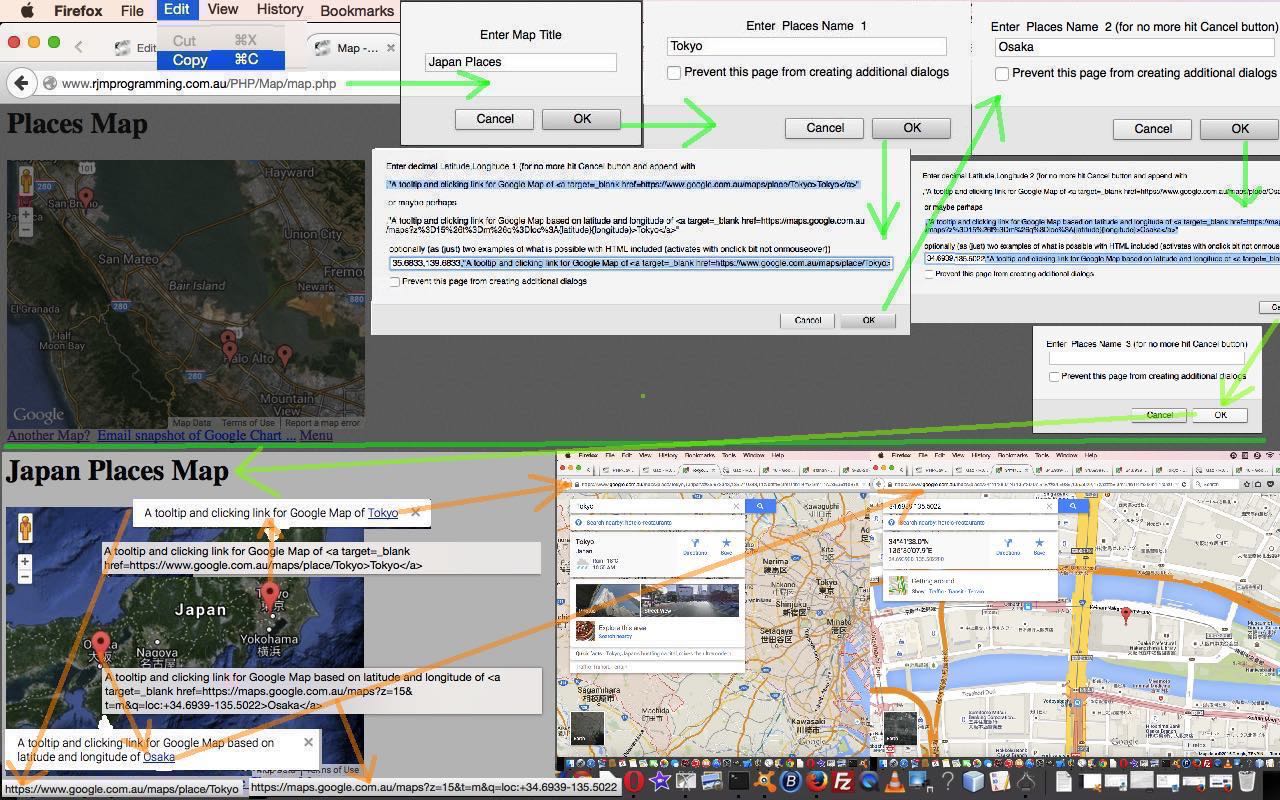
Task: Open the Edit menu in menu bar
Action: point(176,10)
